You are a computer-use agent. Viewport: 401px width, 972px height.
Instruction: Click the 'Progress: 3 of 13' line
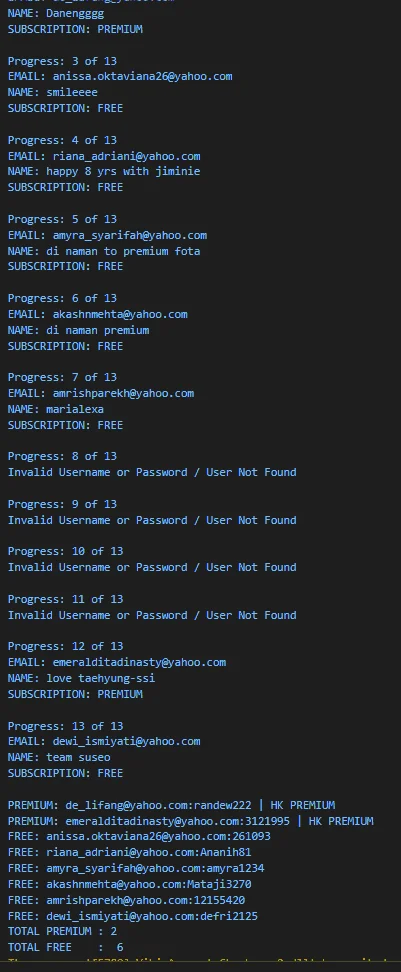pyautogui.click(x=62, y=61)
